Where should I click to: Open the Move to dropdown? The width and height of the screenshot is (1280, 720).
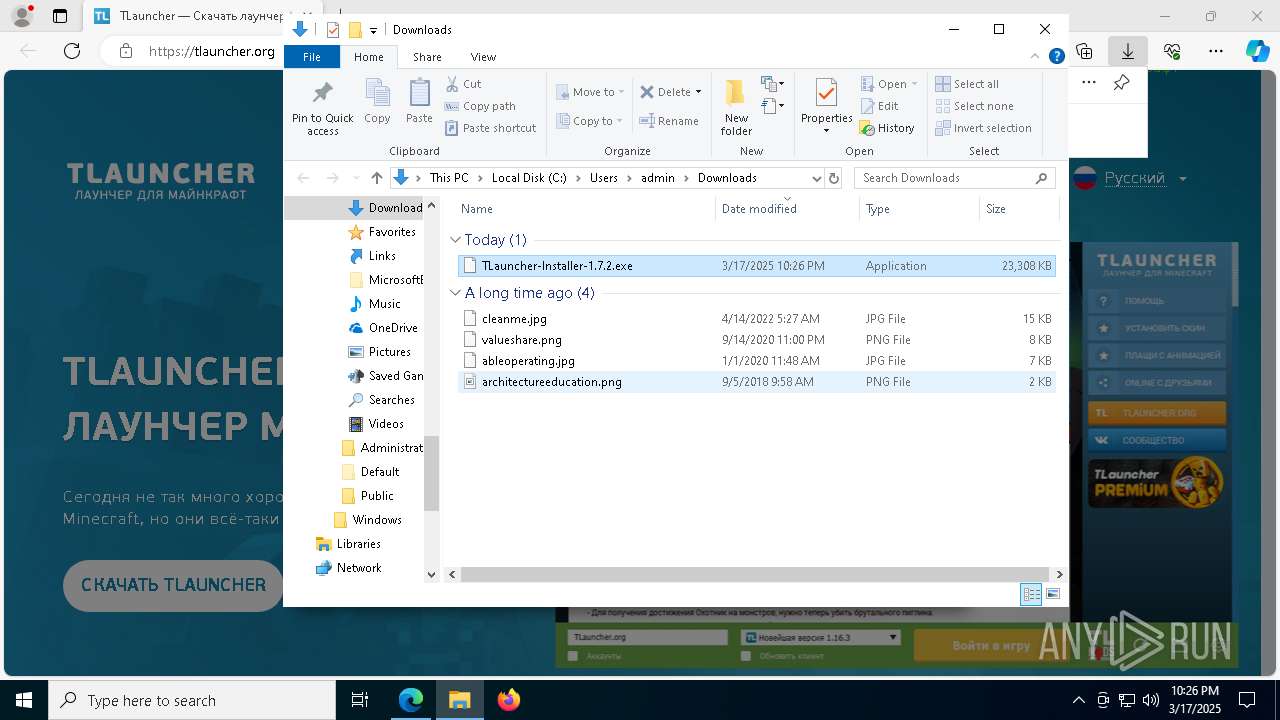pos(590,92)
